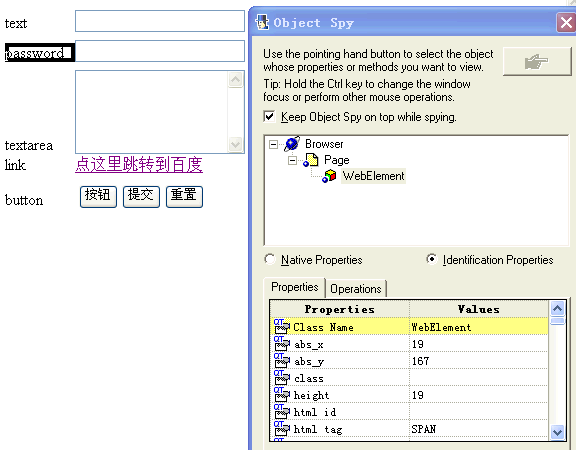The height and width of the screenshot is (450, 576).
Task: Switch to the Operations tab
Action: point(356,289)
